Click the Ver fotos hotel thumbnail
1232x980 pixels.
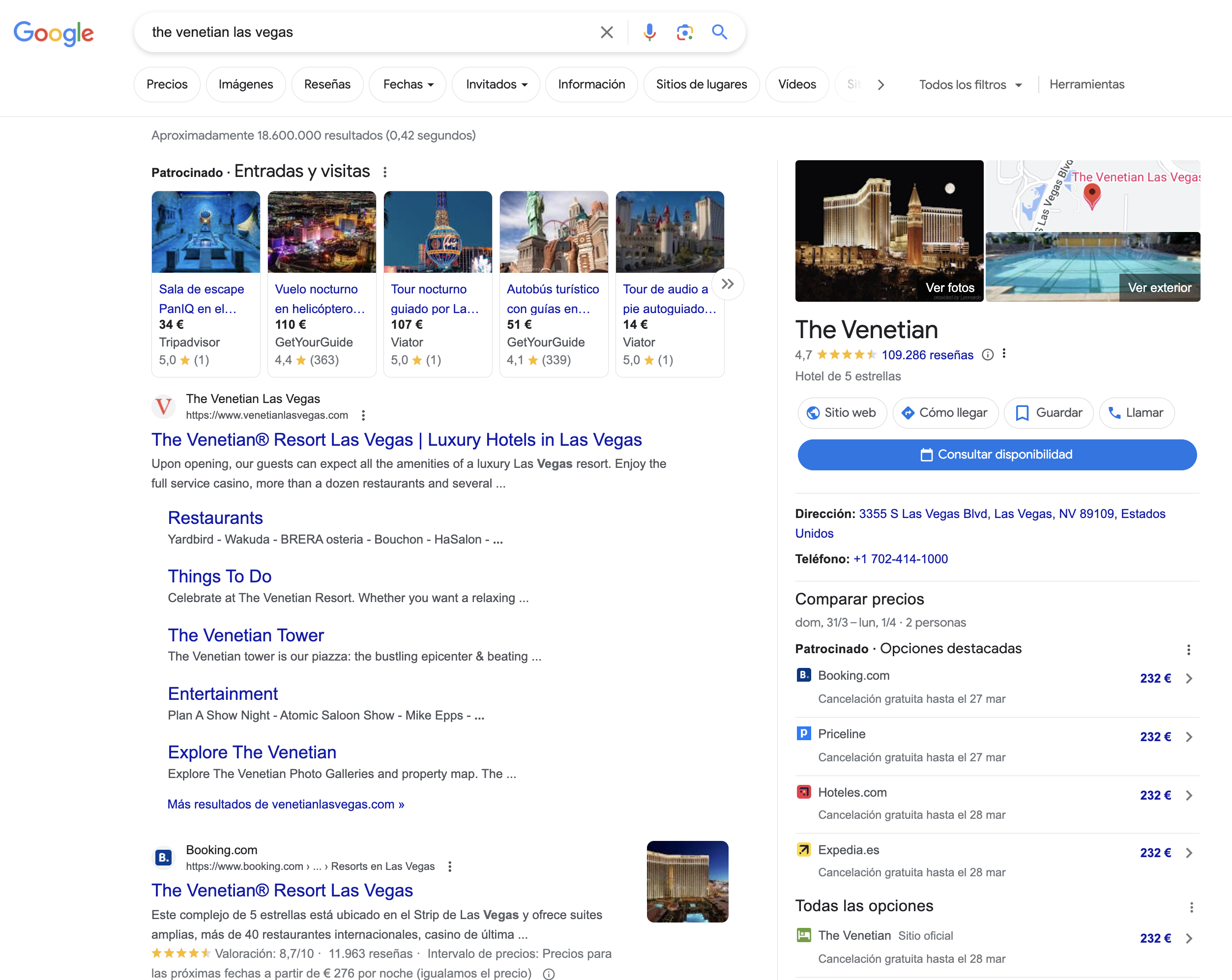[888, 231]
